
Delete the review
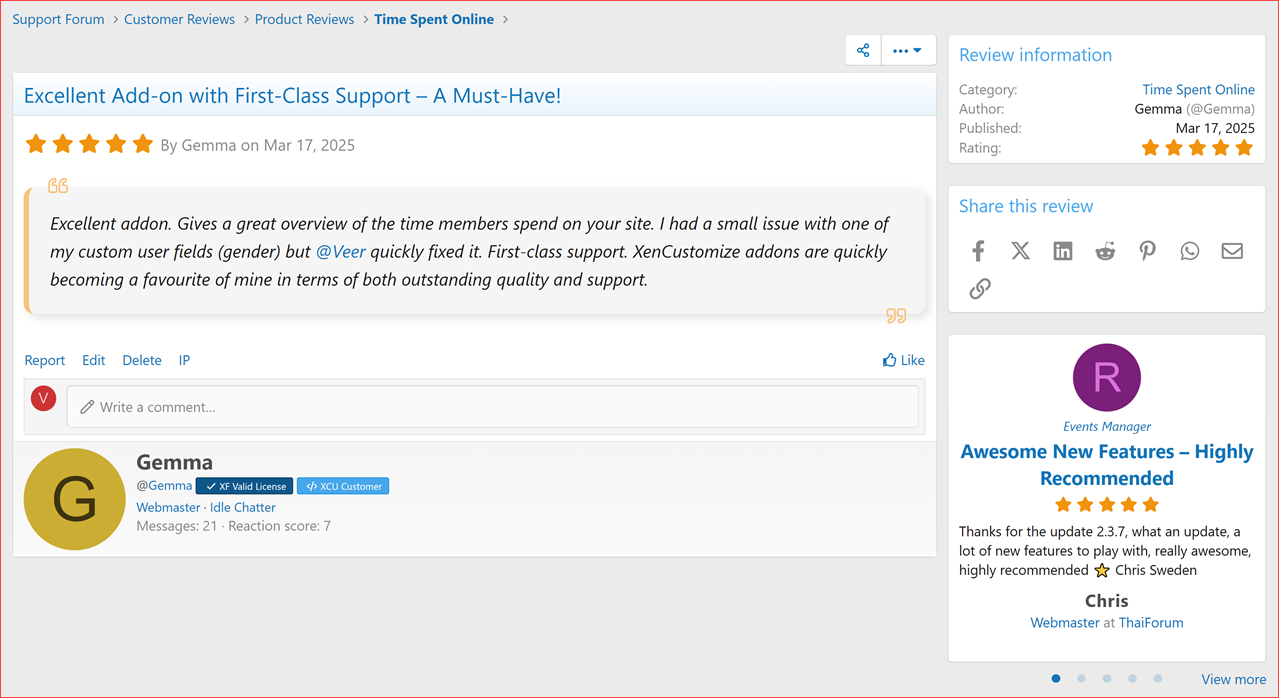(141, 360)
